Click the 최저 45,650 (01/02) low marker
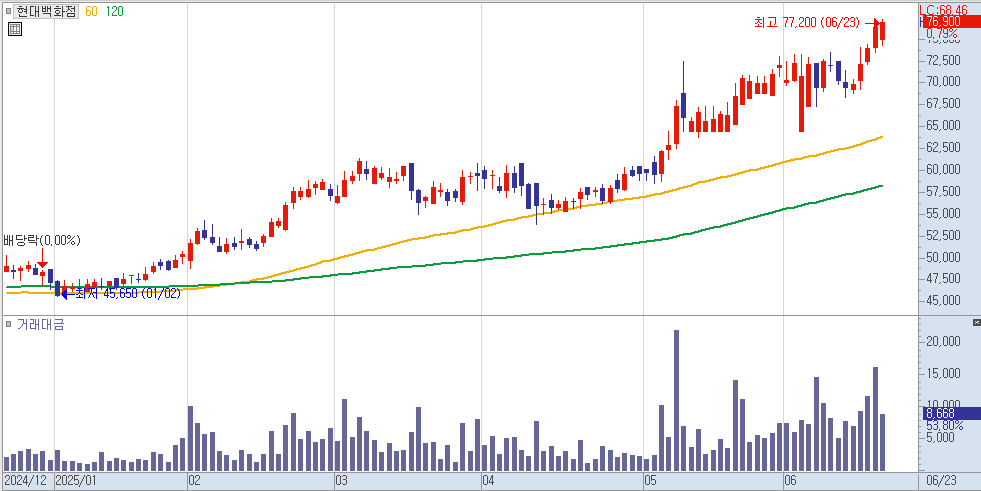Viewport: 981px width, 491px height. coord(128,293)
